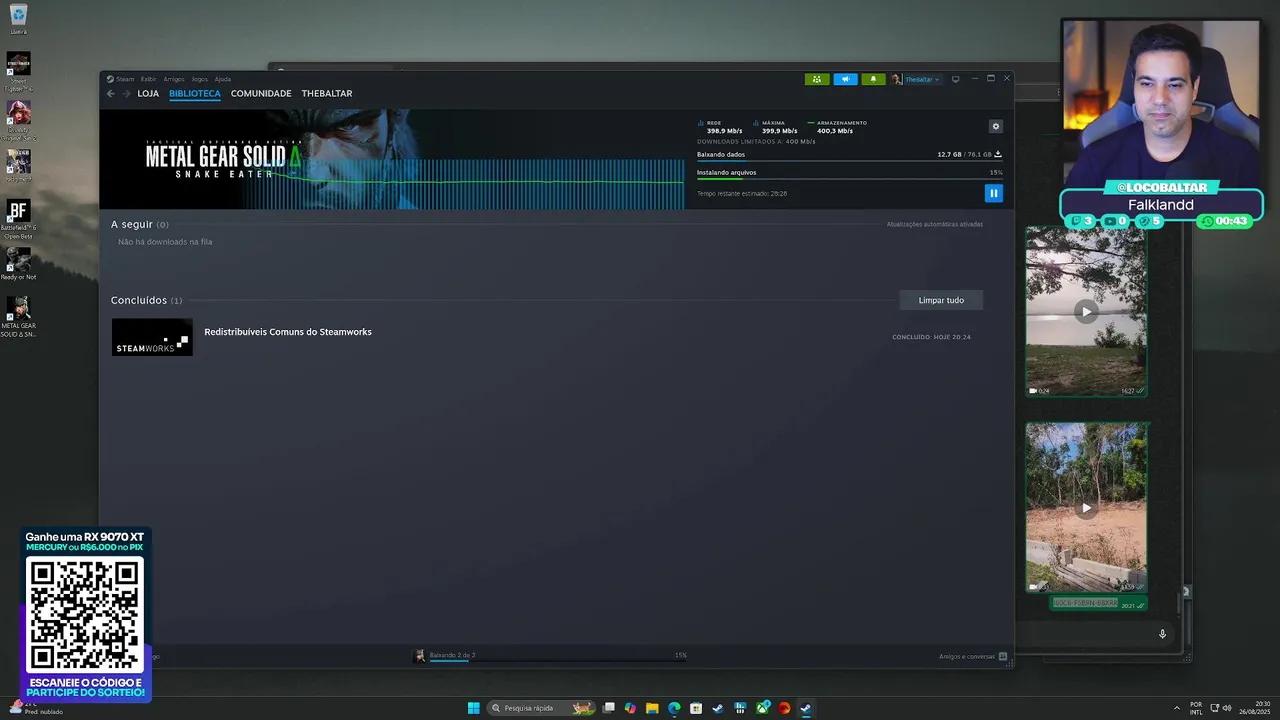
Task: Open Ready or Not desktop shortcut
Action: pyautogui.click(x=18, y=264)
